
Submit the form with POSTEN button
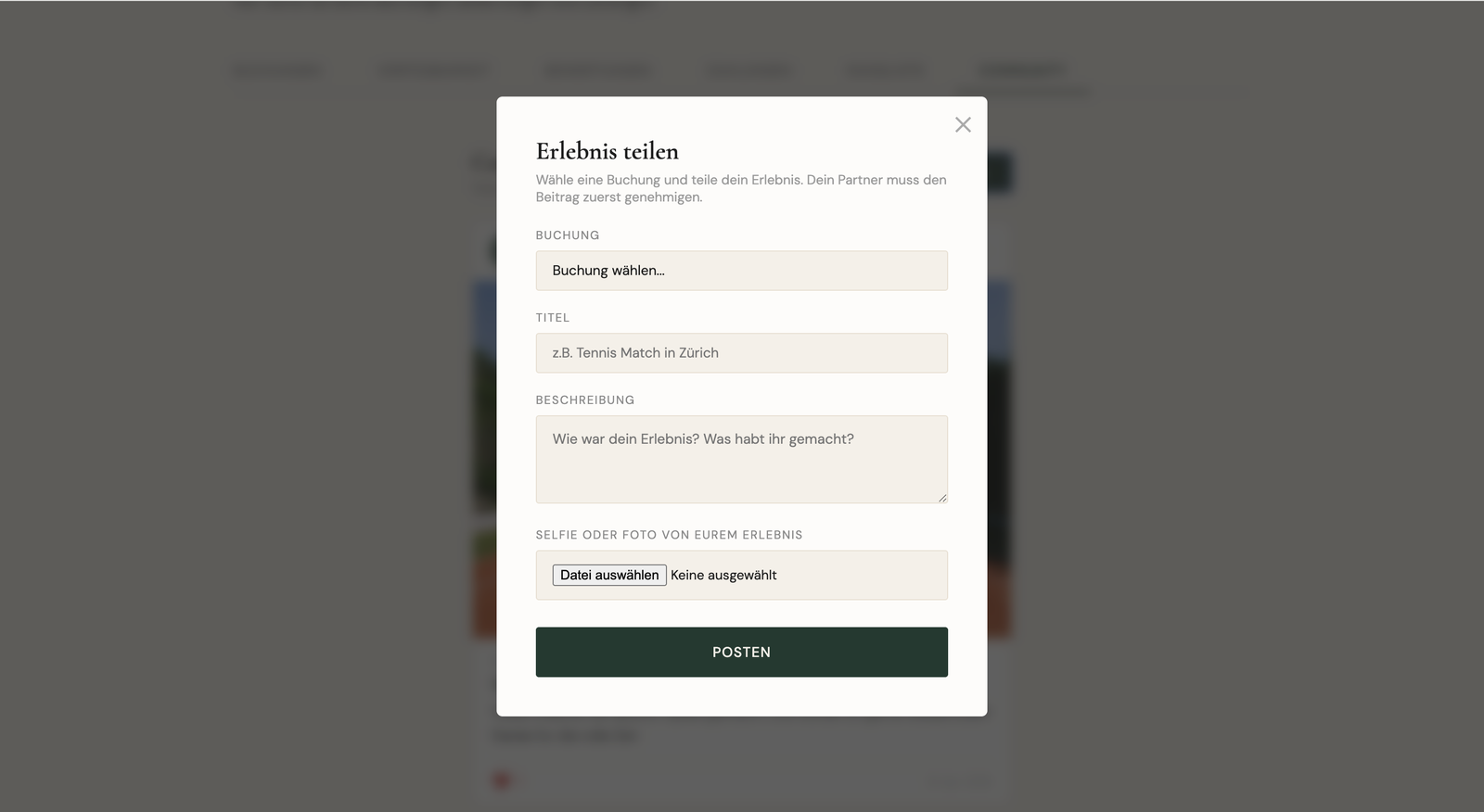click(741, 652)
